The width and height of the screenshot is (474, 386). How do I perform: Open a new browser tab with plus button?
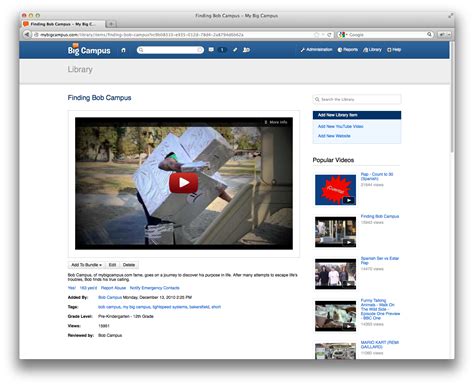[111, 24]
